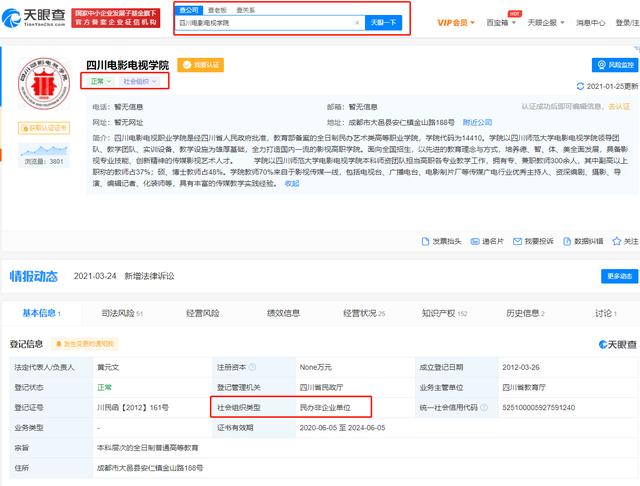Open the VIP会员 dropdown menu

456,22
